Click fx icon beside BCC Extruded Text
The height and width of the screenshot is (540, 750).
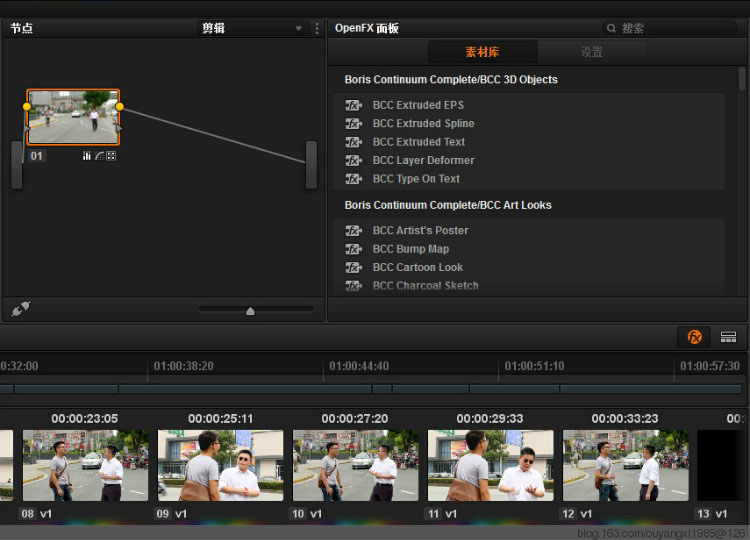pyautogui.click(x=353, y=142)
